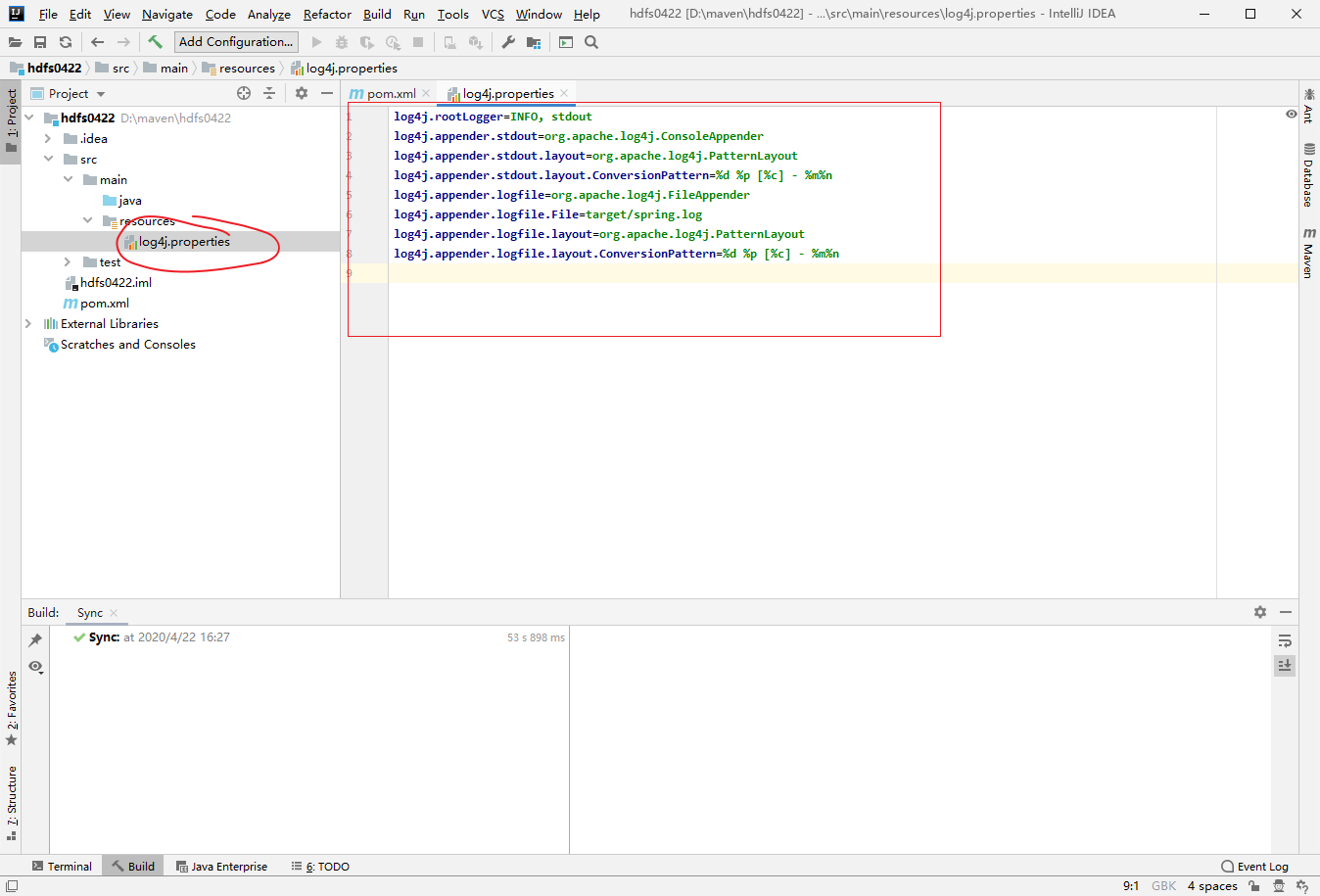Switch to pom.xml editor tab
Screen dimensions: 1320x896
pos(391,93)
